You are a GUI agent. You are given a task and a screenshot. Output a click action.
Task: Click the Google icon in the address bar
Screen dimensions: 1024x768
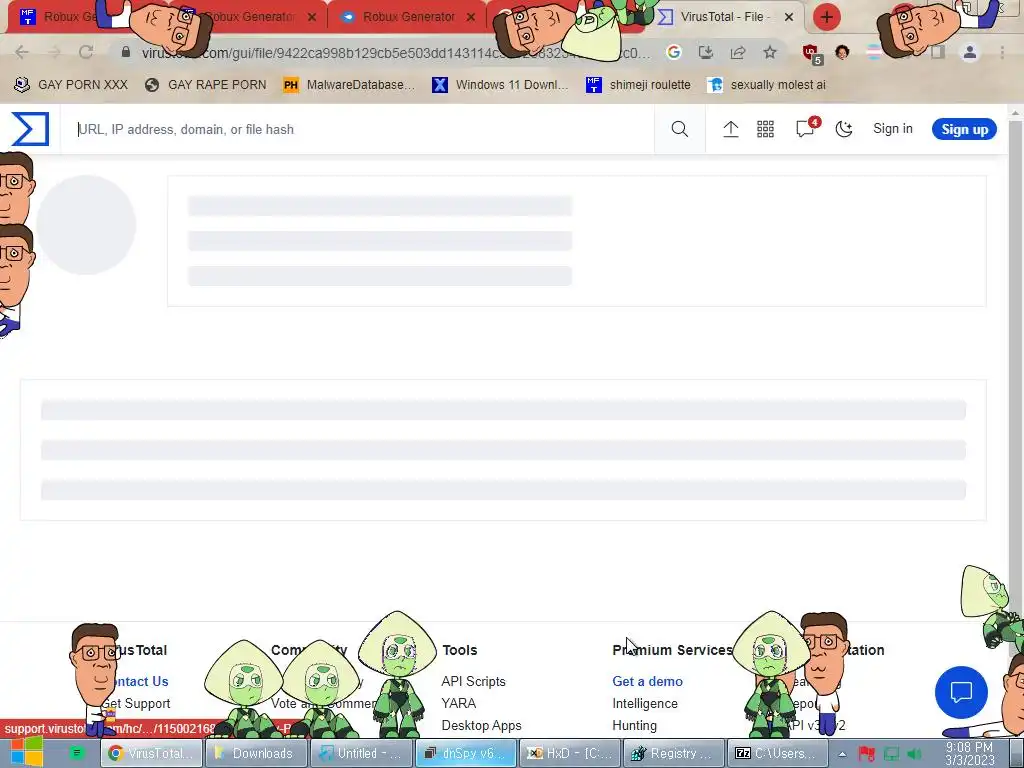click(x=673, y=52)
